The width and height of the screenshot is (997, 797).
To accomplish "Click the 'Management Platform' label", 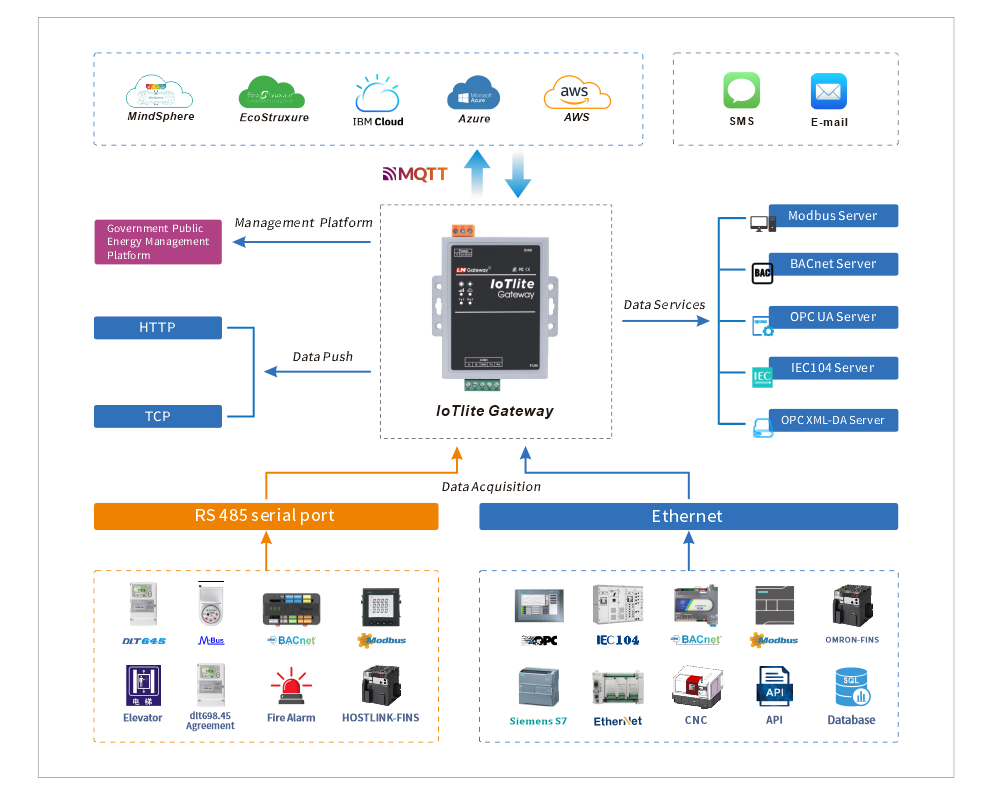I will click(x=303, y=223).
